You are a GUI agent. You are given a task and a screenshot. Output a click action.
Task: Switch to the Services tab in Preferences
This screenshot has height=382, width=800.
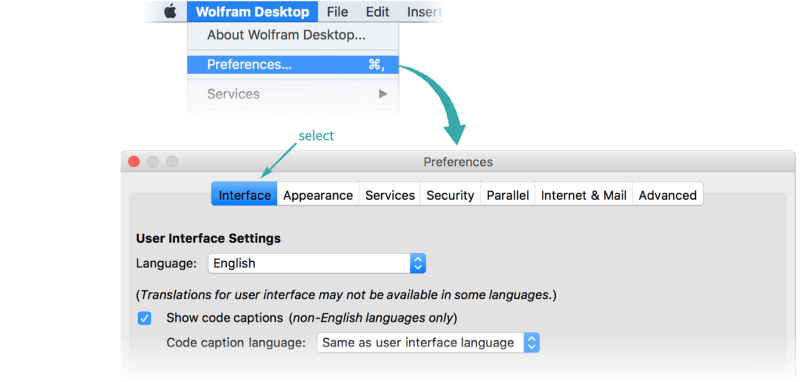[x=390, y=195]
